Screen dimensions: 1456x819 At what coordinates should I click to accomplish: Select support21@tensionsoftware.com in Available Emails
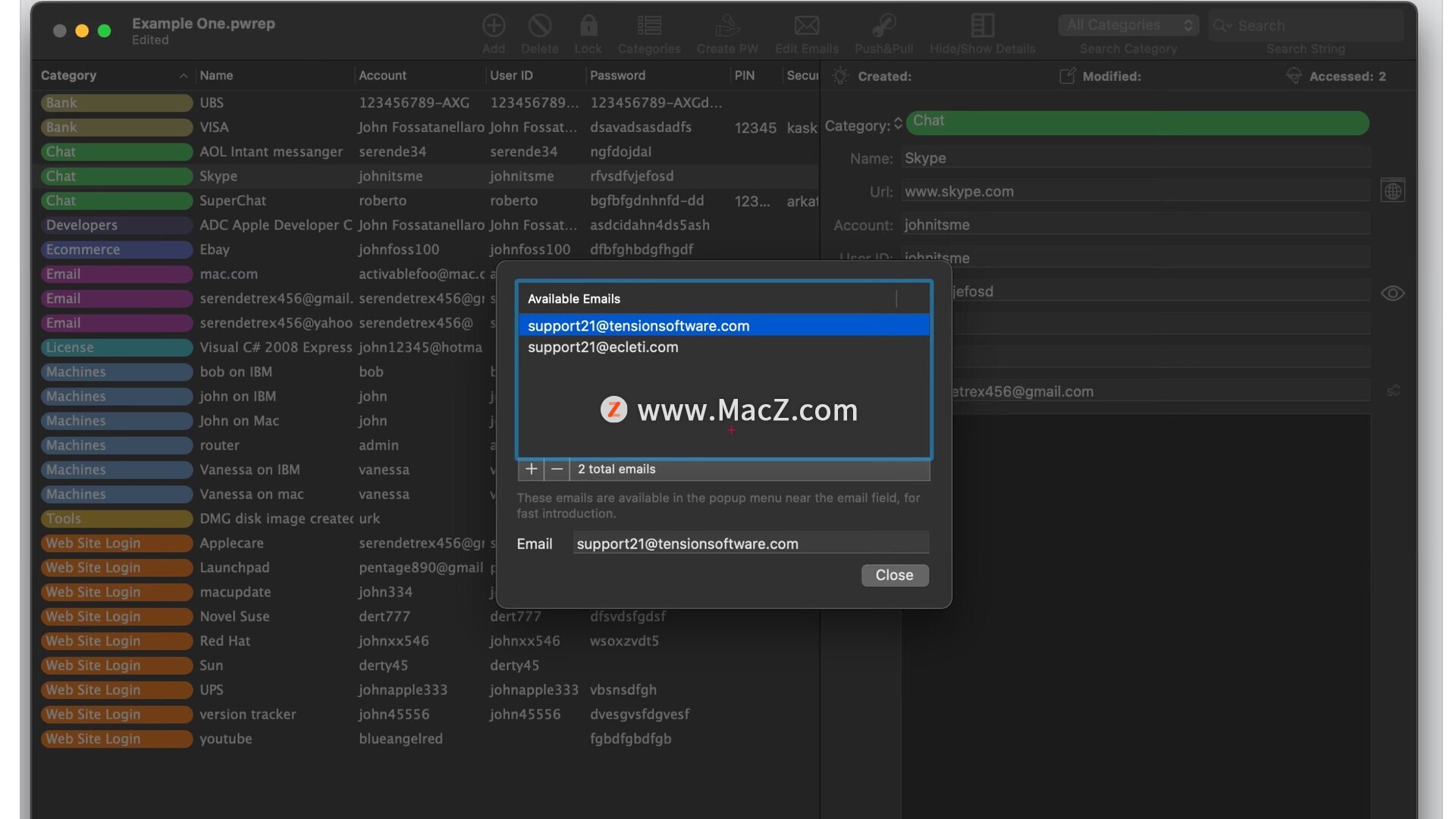(x=723, y=325)
